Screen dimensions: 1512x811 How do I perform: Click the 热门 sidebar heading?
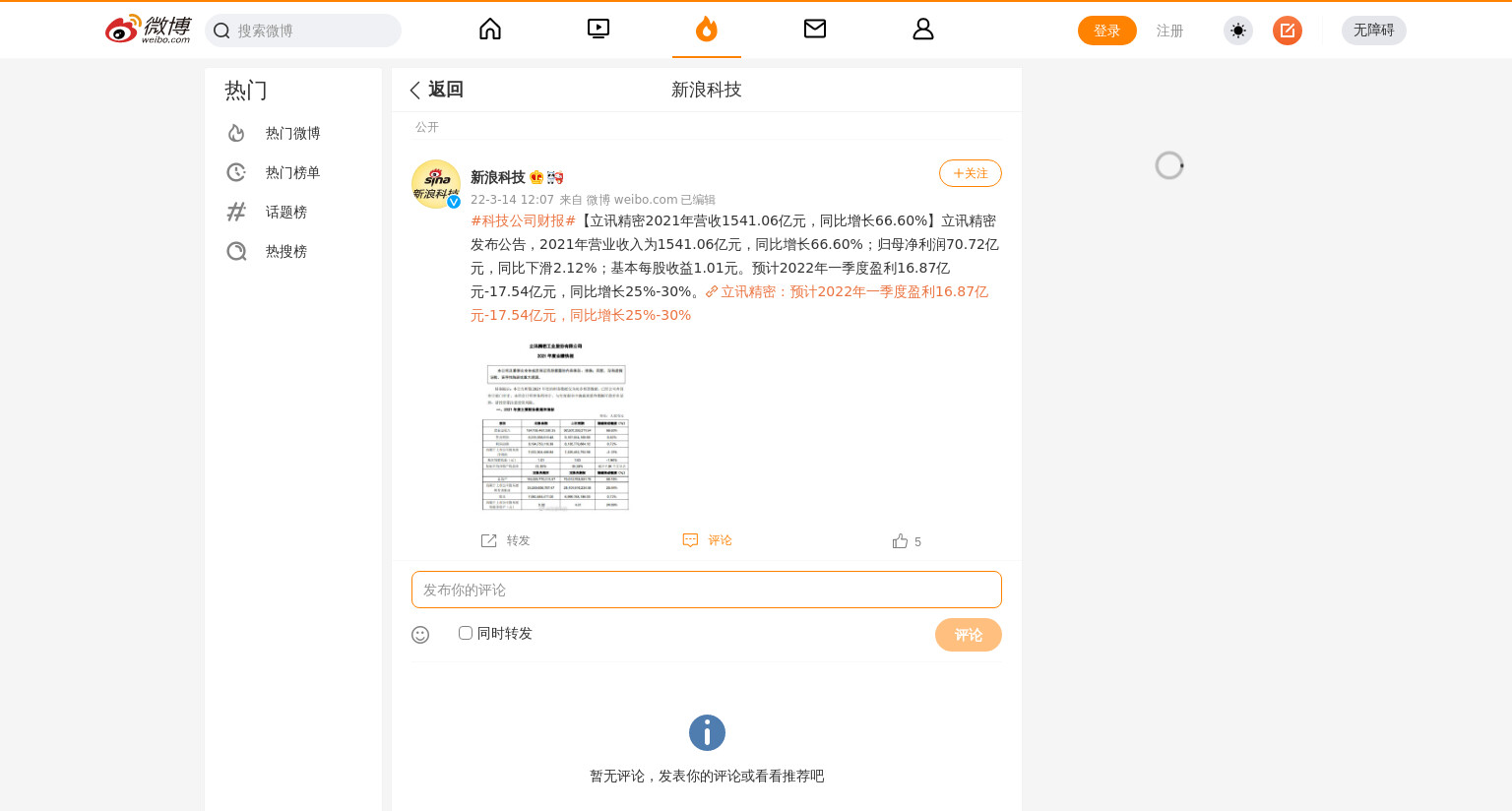coord(246,91)
